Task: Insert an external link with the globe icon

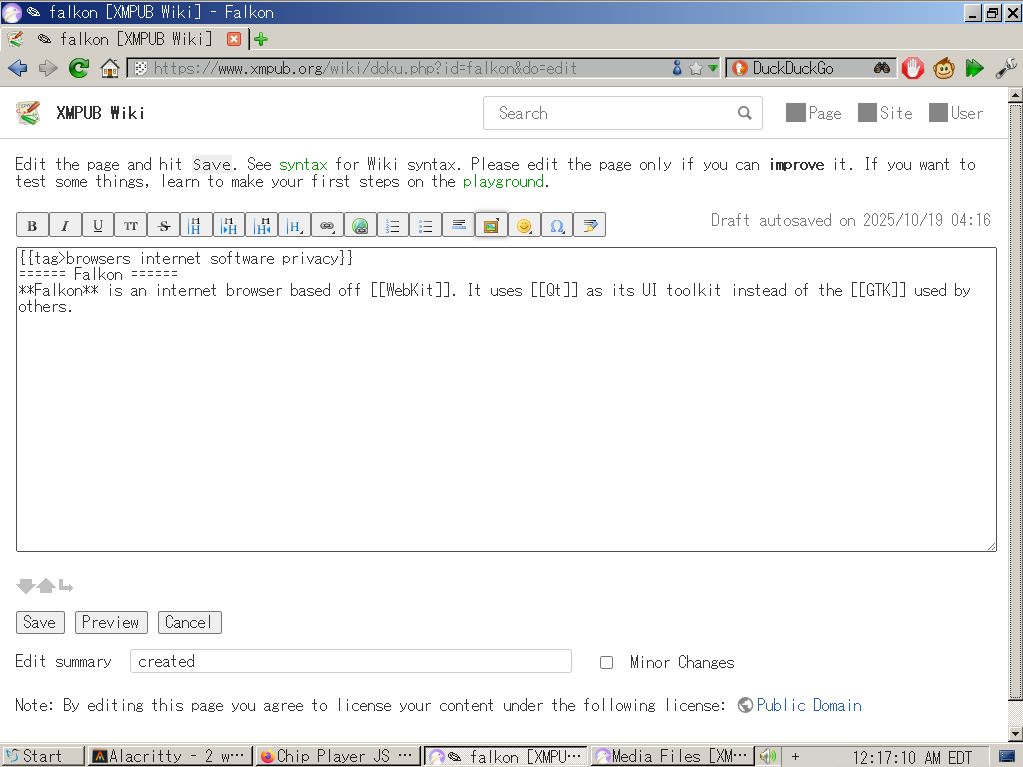Action: [360, 225]
